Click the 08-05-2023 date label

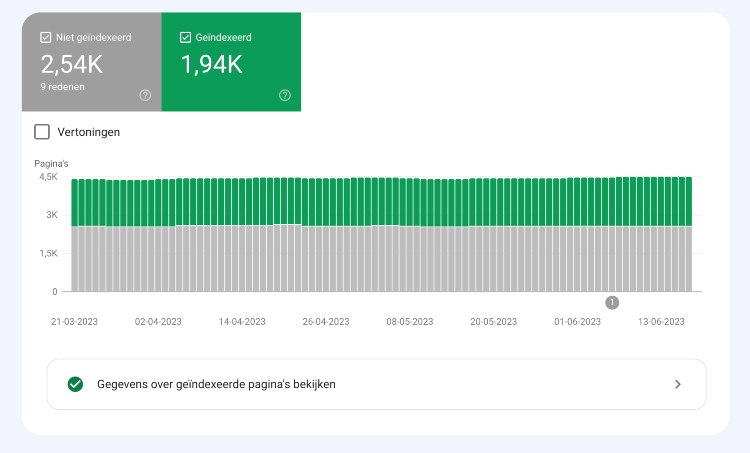[x=410, y=322]
